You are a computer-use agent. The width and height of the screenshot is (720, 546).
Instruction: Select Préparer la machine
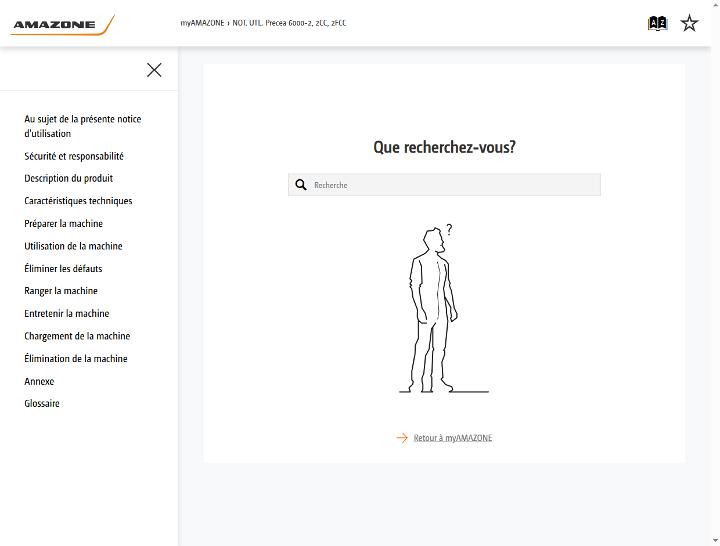click(x=63, y=224)
